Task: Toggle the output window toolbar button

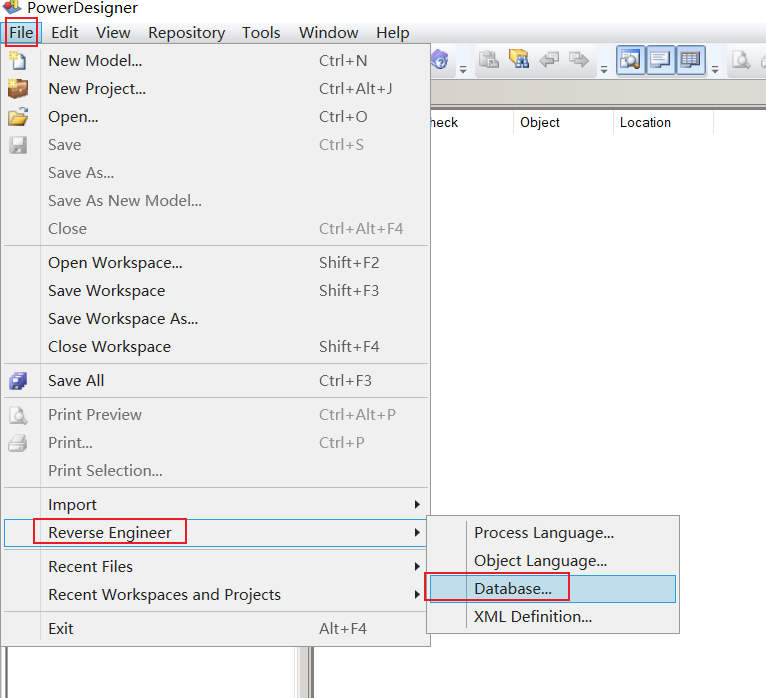Action: point(660,60)
